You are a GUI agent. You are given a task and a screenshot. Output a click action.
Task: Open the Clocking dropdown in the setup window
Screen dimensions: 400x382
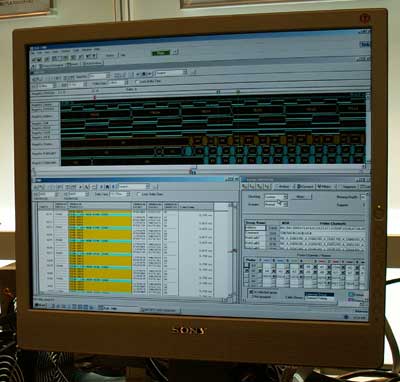276,197
